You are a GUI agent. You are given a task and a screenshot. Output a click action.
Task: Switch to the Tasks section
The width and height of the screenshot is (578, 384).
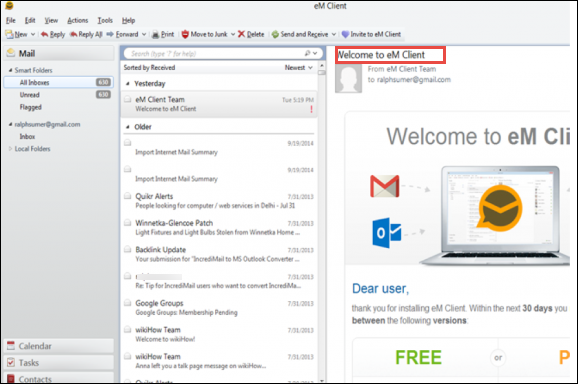click(x=59, y=363)
